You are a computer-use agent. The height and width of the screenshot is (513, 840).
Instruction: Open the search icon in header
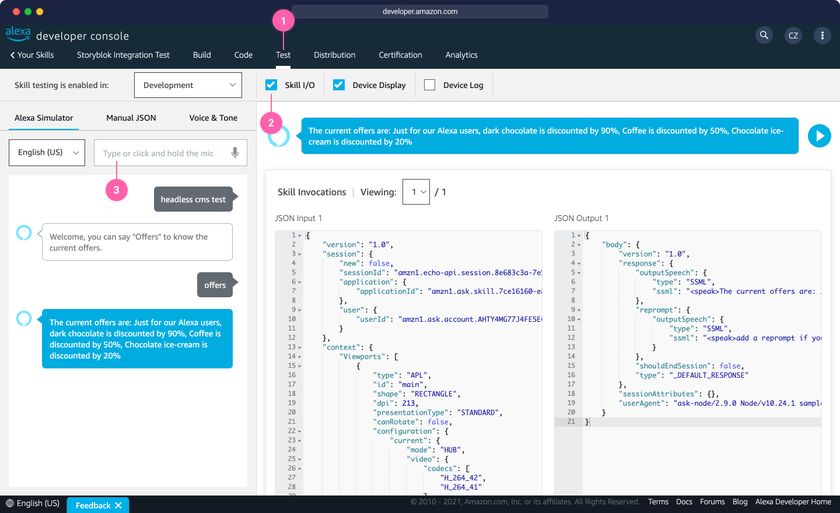pyautogui.click(x=764, y=35)
